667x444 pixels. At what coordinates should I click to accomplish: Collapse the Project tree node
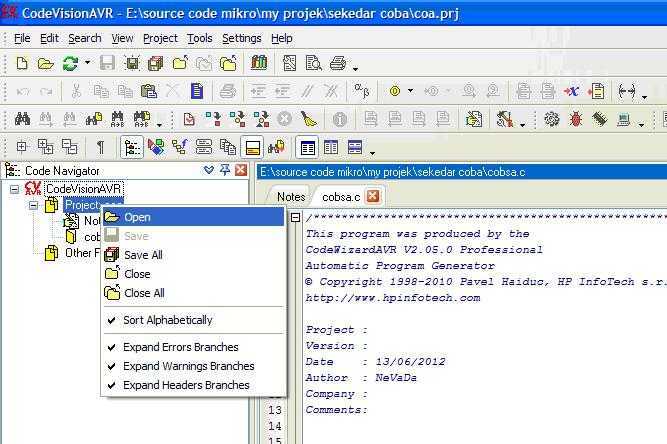33,206
